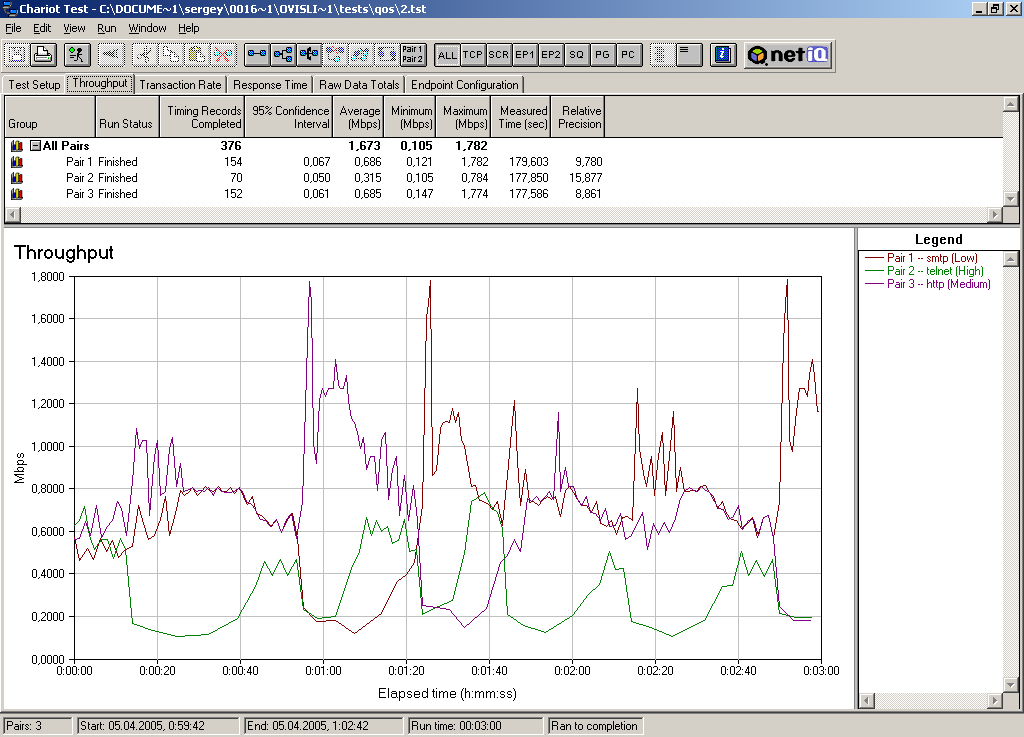Click the blue Info toolbar icon

tap(725, 55)
